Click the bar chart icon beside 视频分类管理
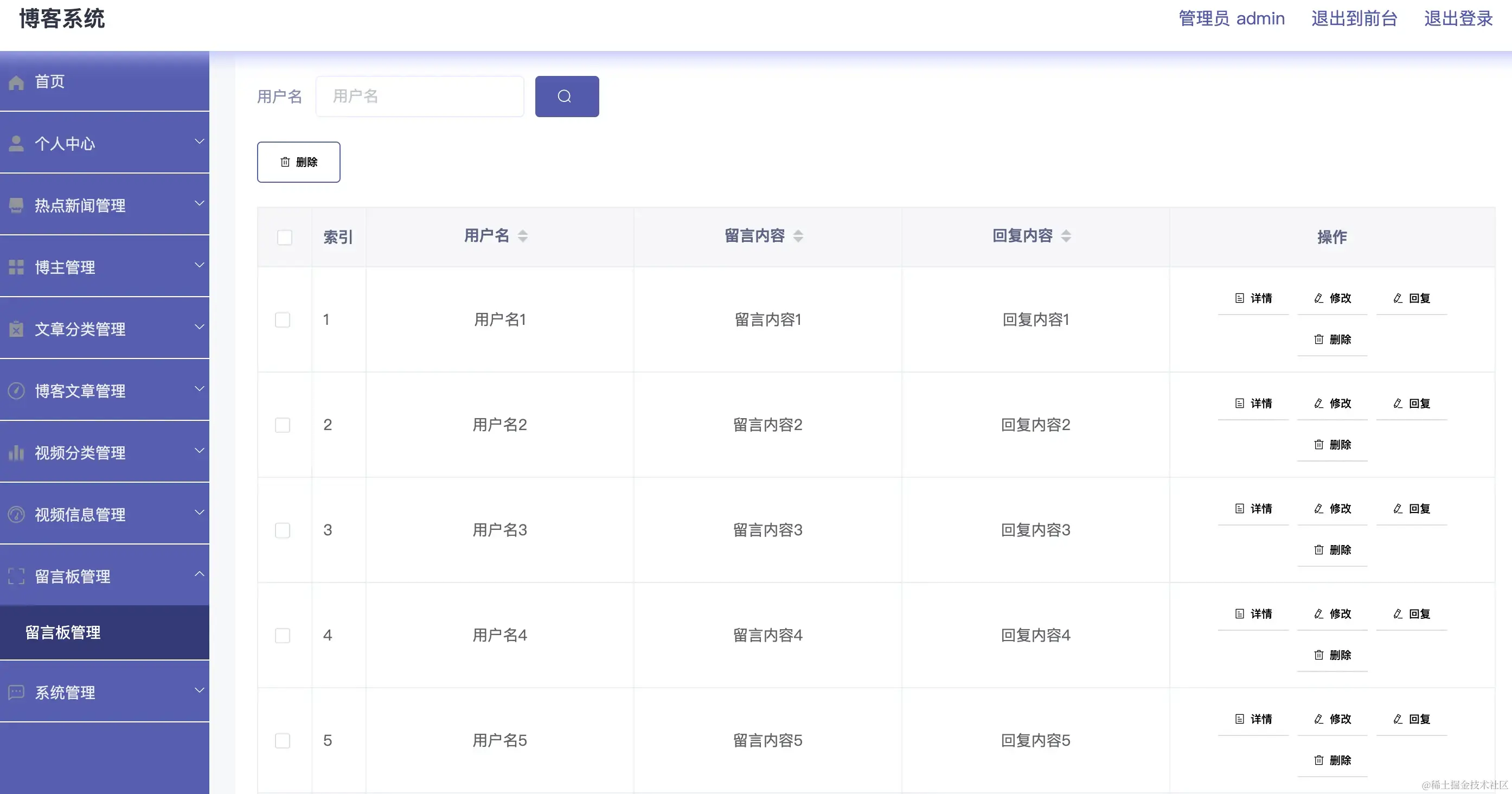The image size is (1512, 794). tap(16, 452)
